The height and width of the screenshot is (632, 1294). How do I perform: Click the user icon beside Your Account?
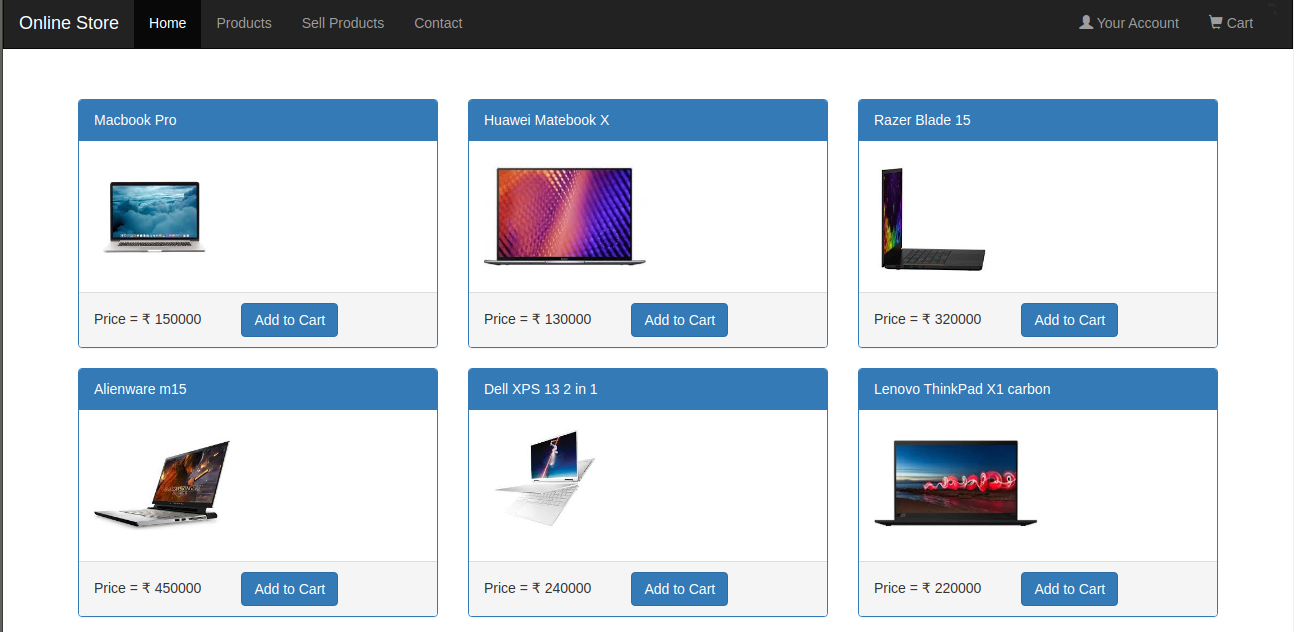[1086, 22]
